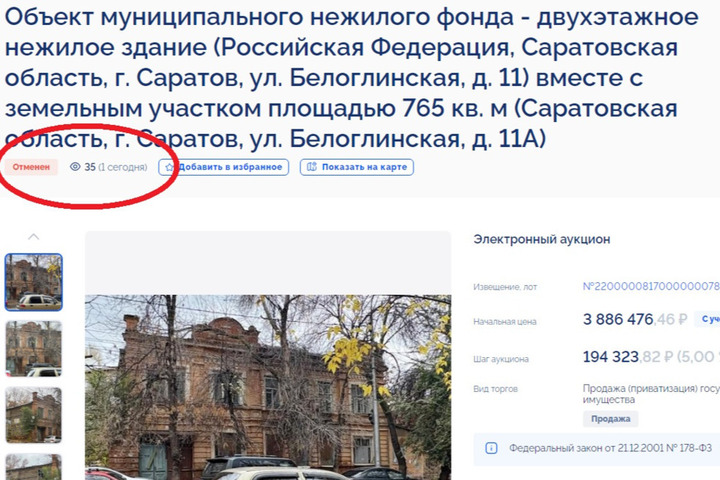Open Показать на карте button
Screen dimensions: 720x480
click(x=357, y=167)
